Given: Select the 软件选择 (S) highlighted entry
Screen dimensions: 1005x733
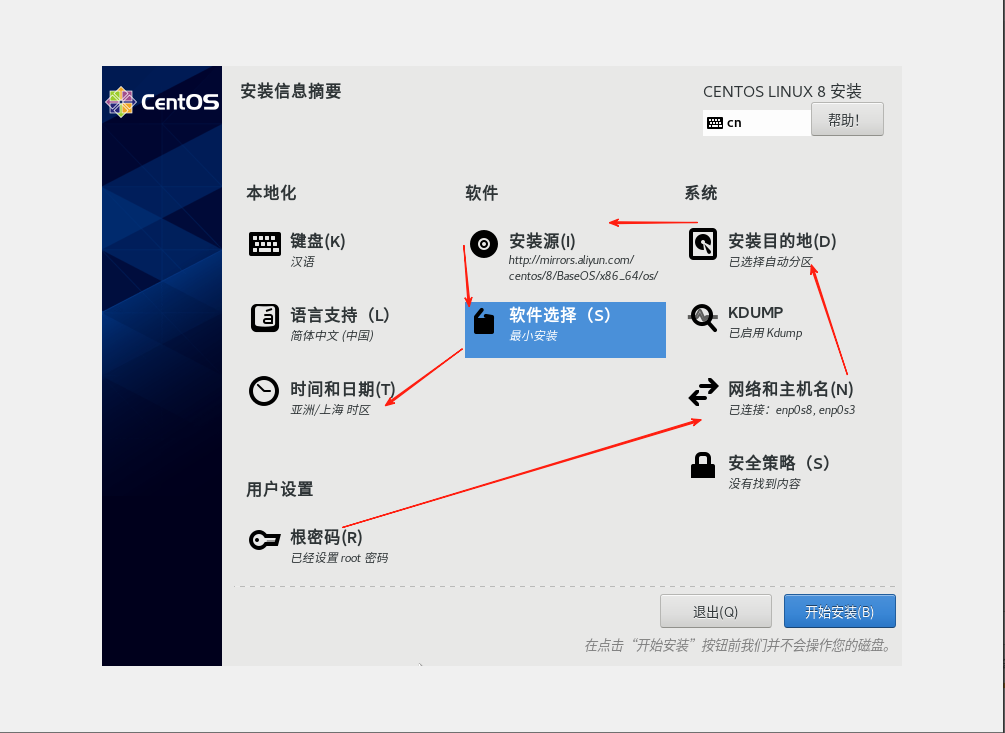Looking at the screenshot, I should coord(559,315).
